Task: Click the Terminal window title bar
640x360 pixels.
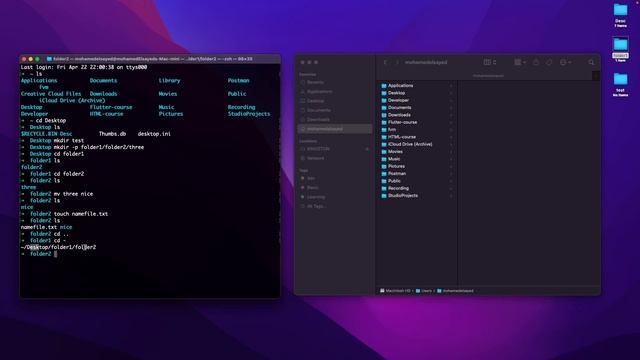Action: (150, 59)
